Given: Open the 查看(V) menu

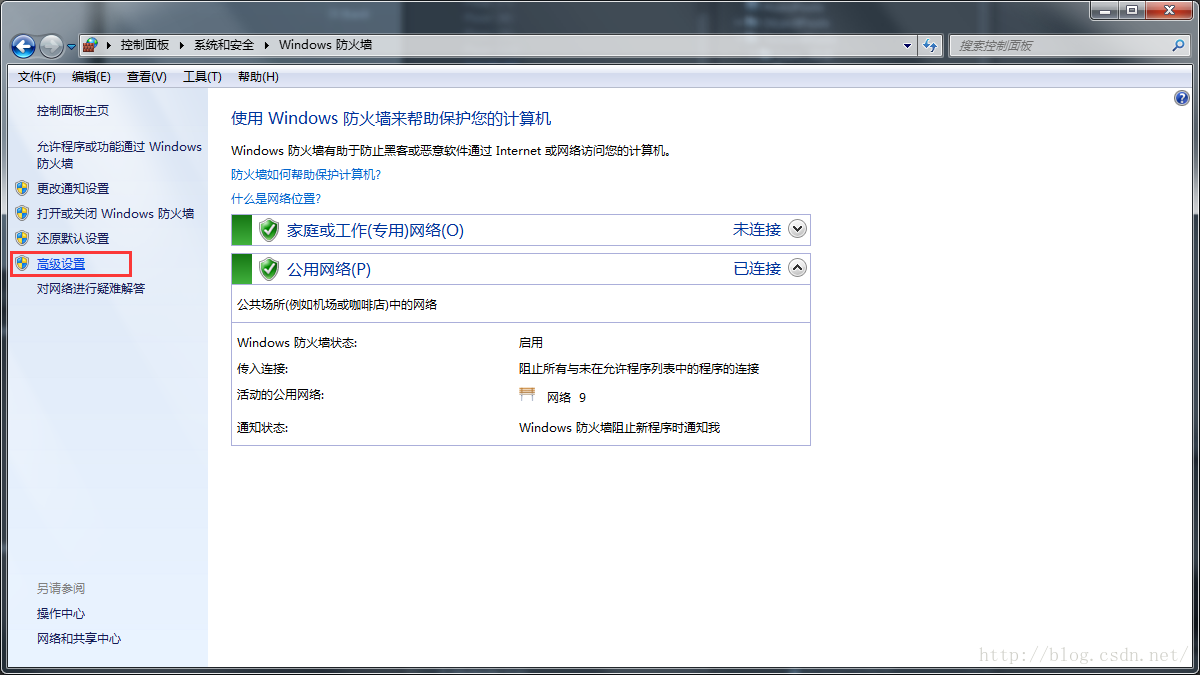Looking at the screenshot, I should pyautogui.click(x=147, y=77).
